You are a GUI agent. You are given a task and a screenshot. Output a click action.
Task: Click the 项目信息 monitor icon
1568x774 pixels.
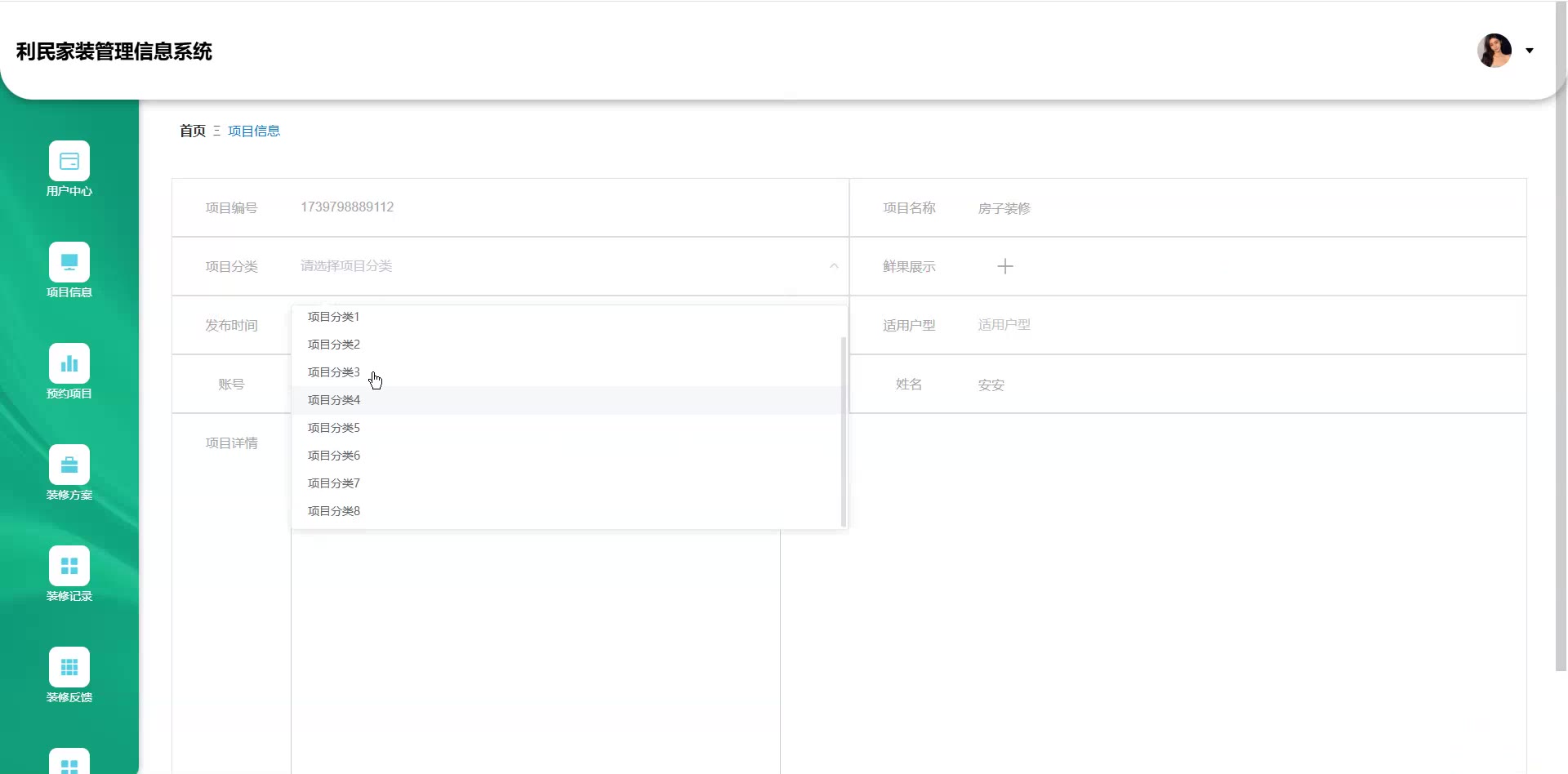coord(69,262)
